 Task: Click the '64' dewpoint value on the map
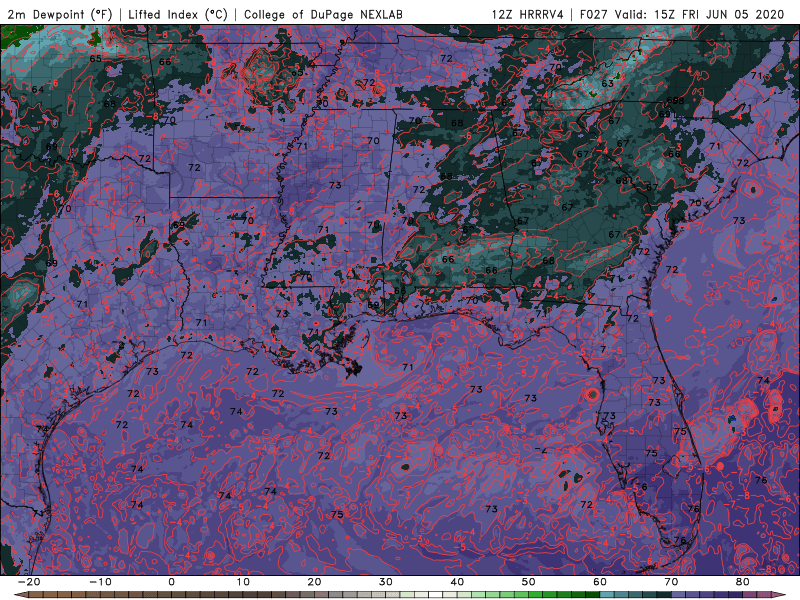pos(38,90)
